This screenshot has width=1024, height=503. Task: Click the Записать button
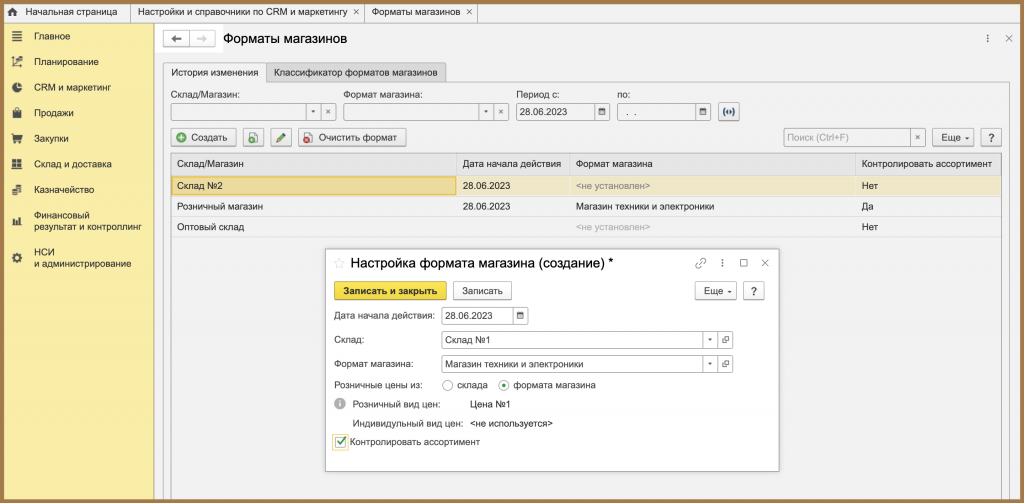(x=482, y=291)
